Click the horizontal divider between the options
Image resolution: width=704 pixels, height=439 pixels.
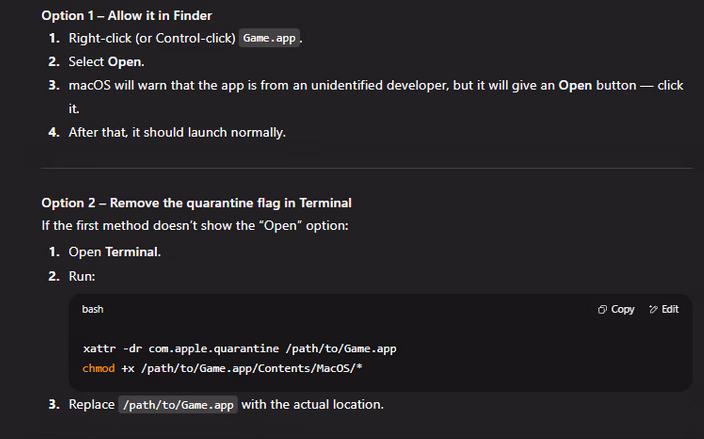(x=366, y=168)
